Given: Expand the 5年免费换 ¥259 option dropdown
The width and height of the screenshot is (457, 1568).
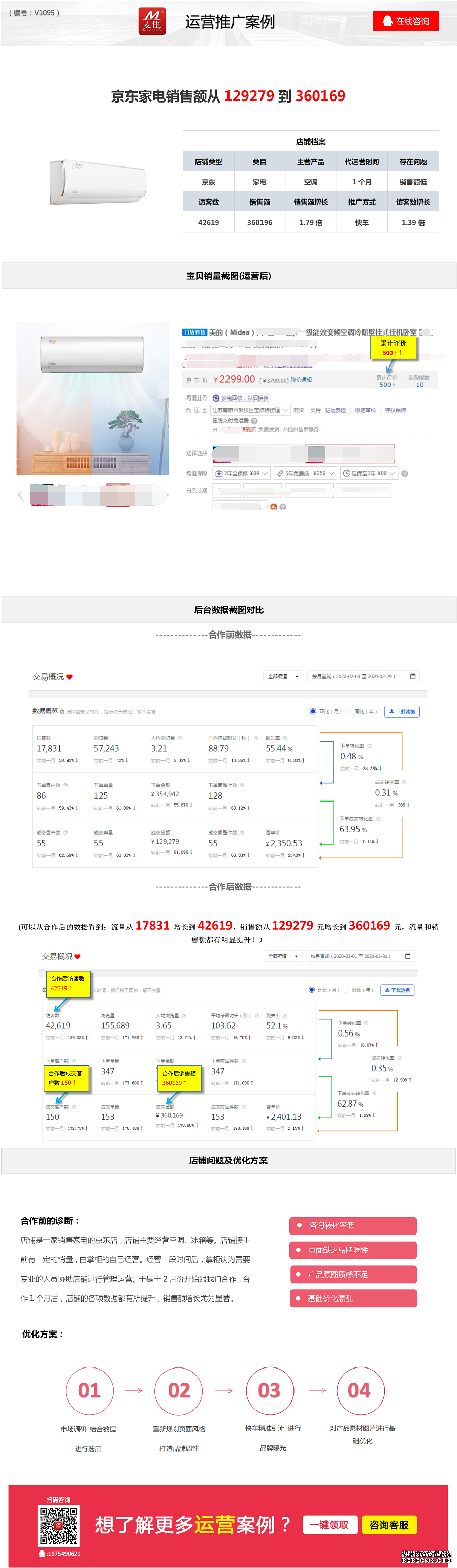Looking at the screenshot, I should click(305, 473).
